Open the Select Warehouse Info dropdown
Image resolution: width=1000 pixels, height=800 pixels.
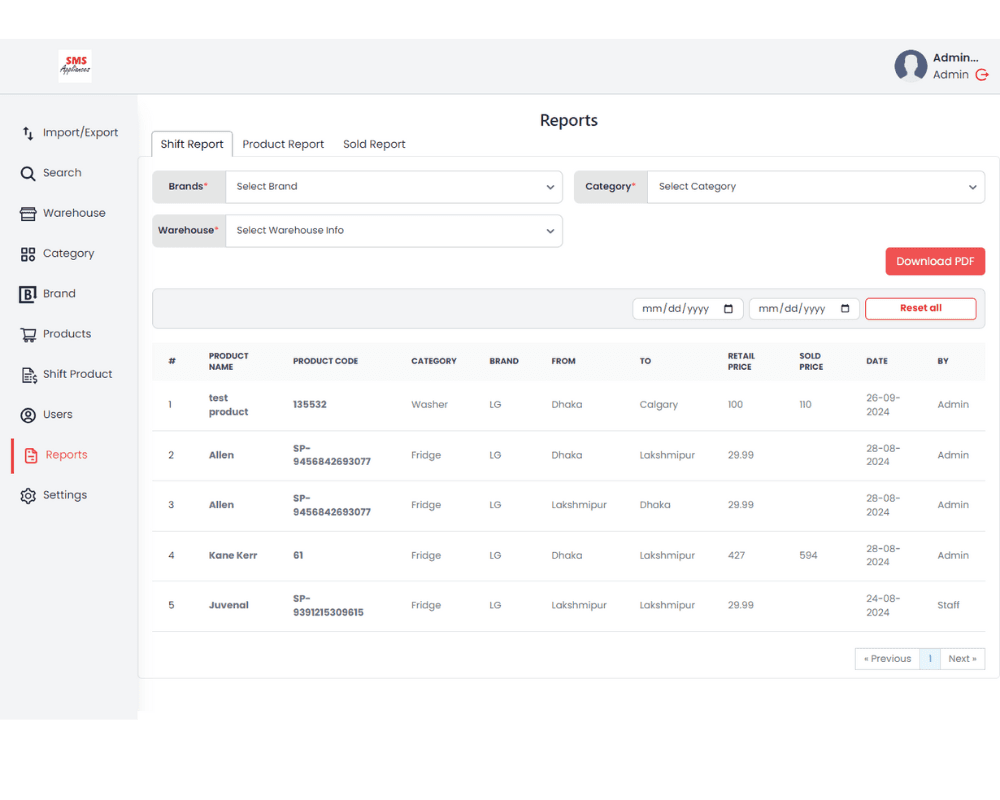coord(394,231)
